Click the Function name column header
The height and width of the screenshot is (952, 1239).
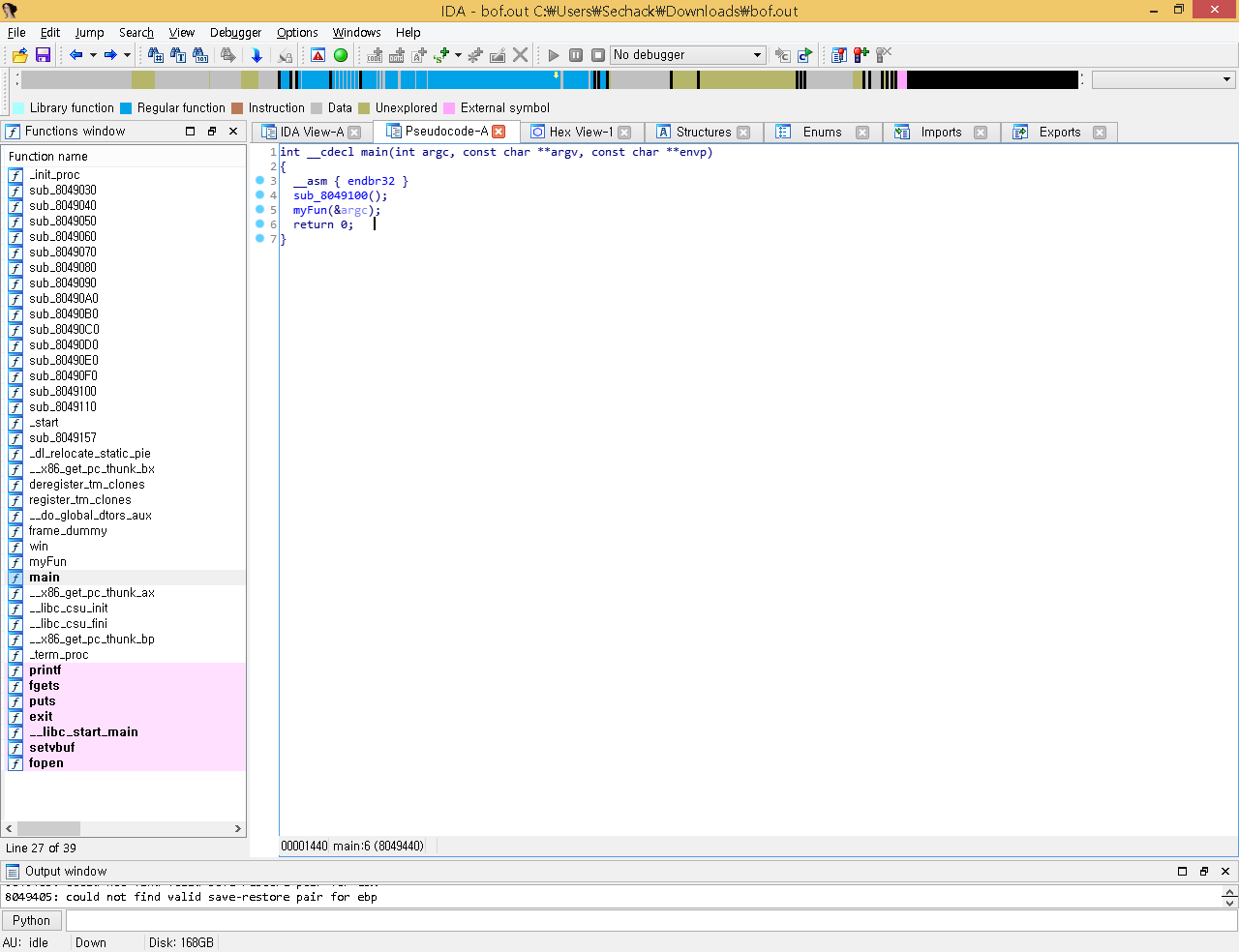coord(126,156)
